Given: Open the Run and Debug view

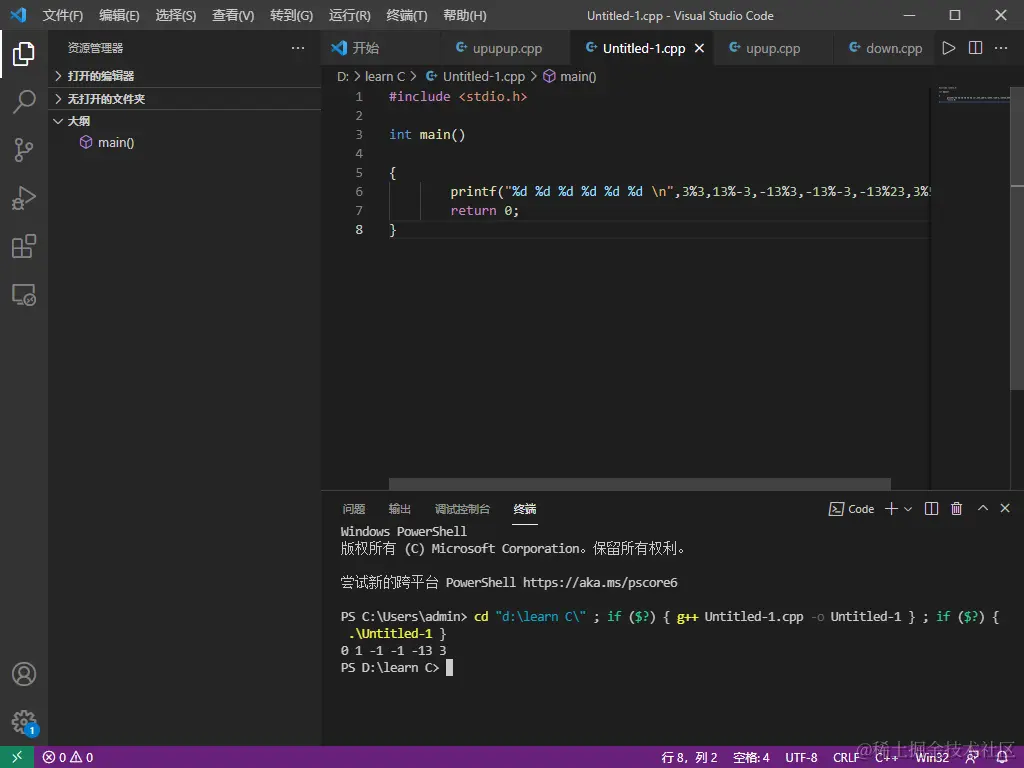Looking at the screenshot, I should point(24,198).
